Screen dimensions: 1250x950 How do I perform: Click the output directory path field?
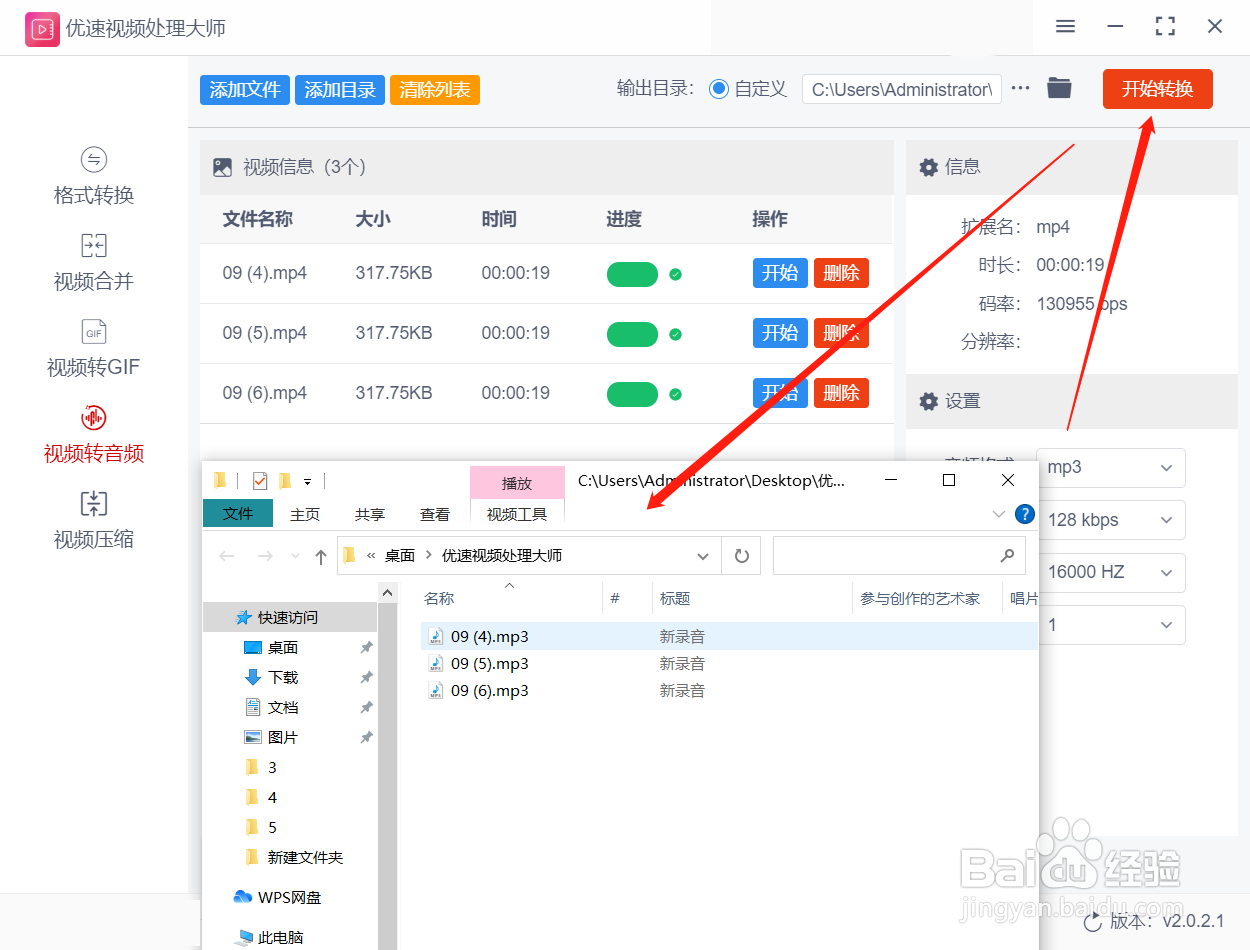click(902, 89)
